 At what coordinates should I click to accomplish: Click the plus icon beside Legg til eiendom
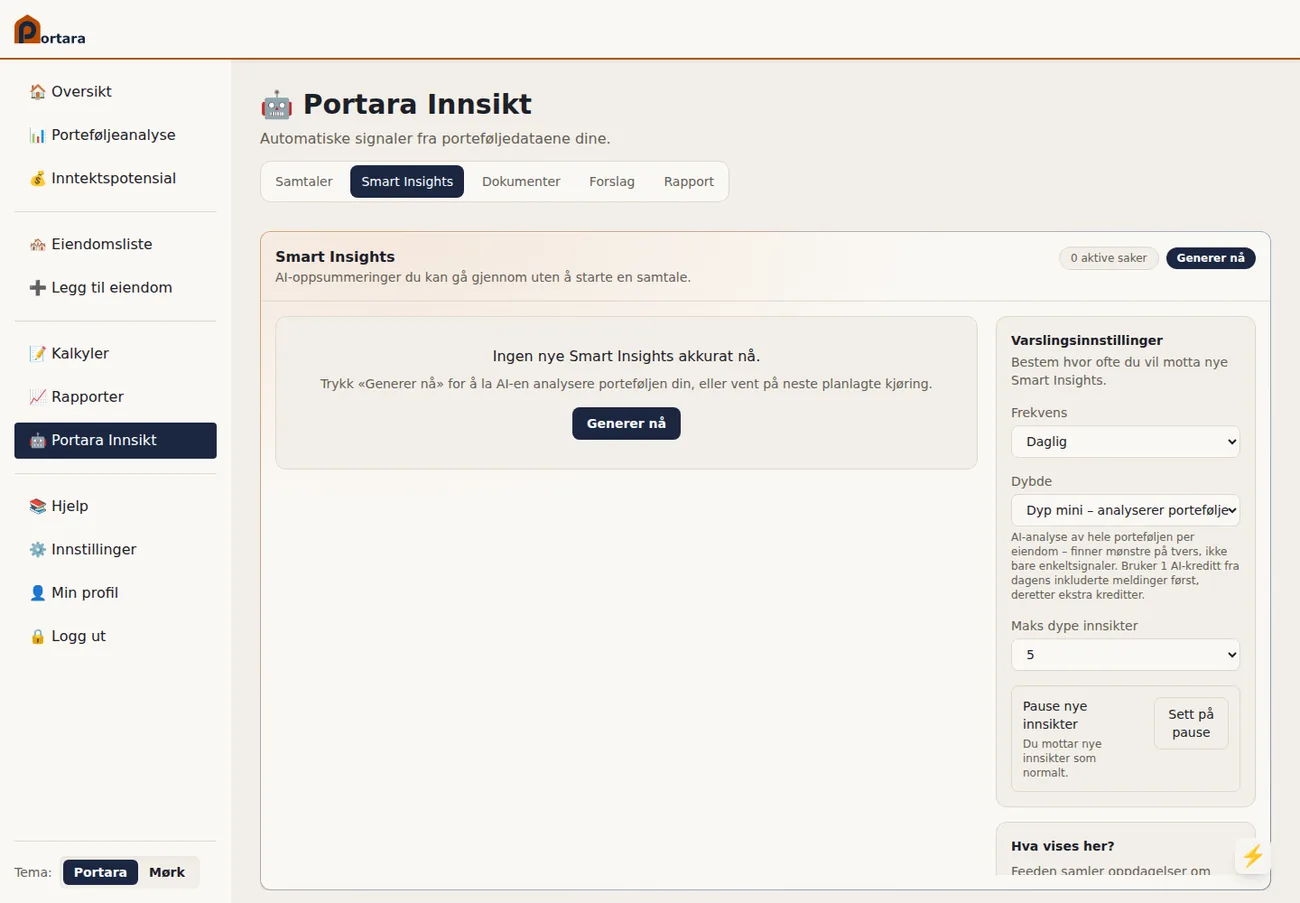click(38, 287)
